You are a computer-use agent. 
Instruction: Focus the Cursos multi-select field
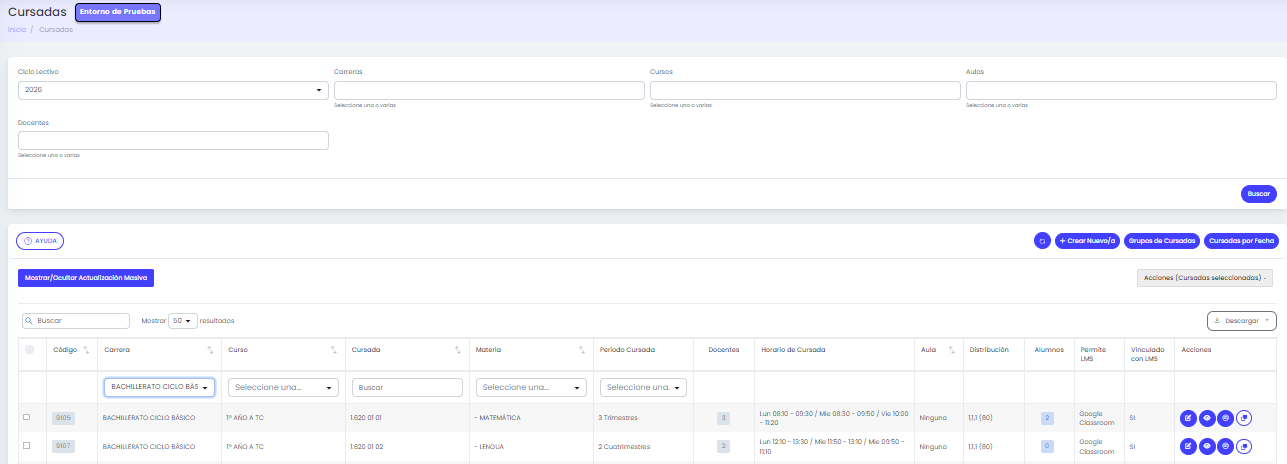[805, 90]
